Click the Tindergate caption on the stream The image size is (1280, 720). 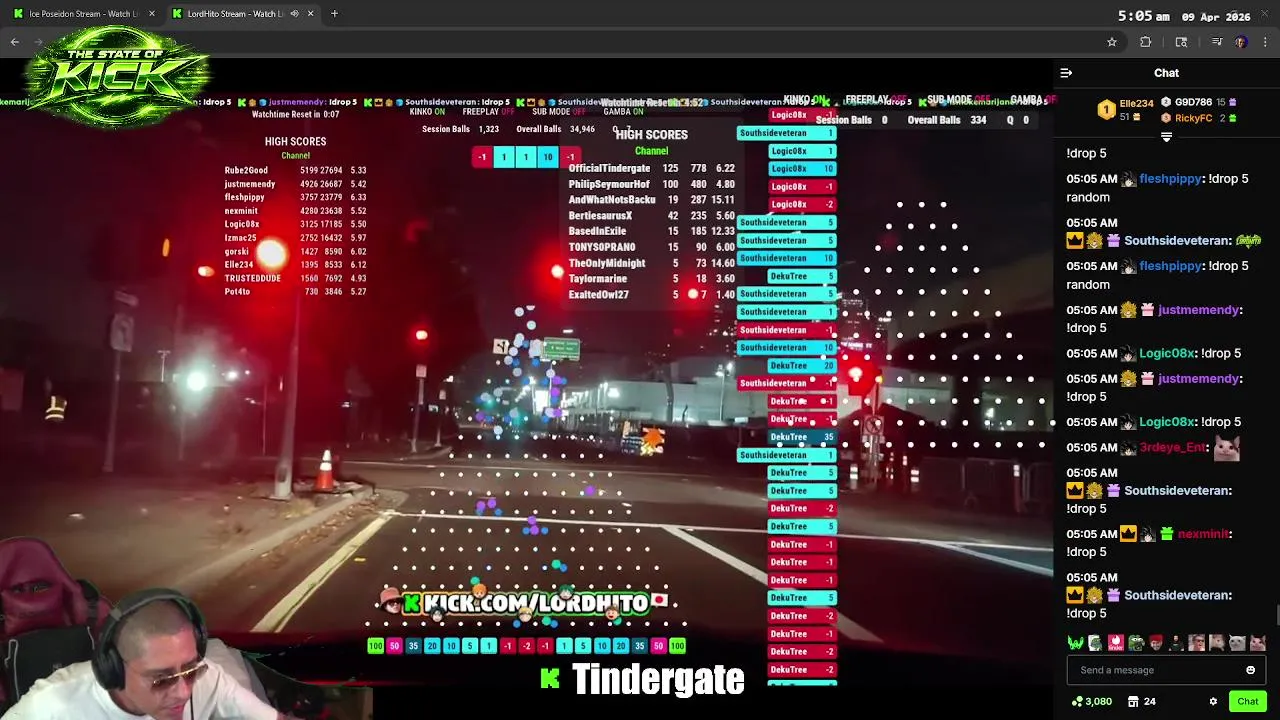pyautogui.click(x=658, y=679)
